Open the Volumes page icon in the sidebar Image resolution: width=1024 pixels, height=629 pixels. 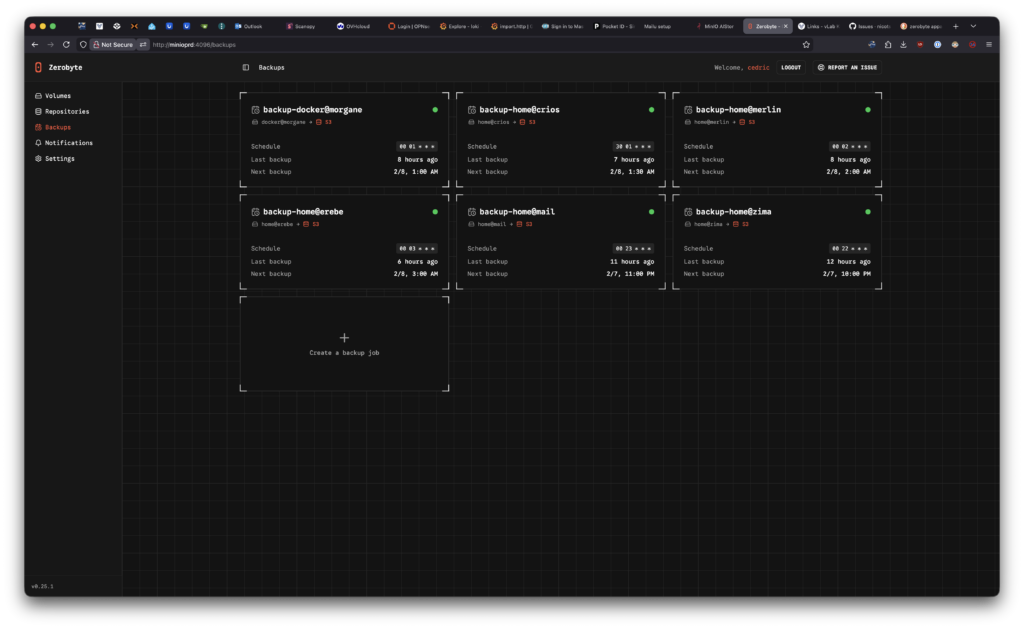pos(38,96)
